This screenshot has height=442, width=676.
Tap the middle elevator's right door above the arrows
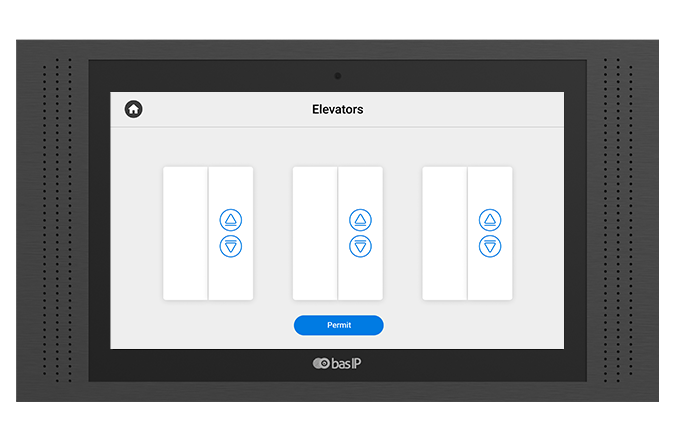(360, 187)
